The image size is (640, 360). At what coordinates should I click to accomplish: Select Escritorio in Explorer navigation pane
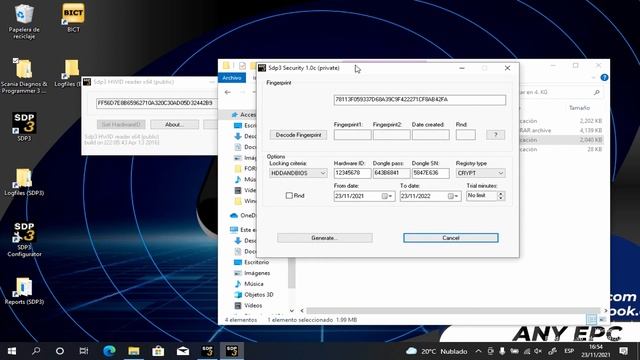(256, 262)
